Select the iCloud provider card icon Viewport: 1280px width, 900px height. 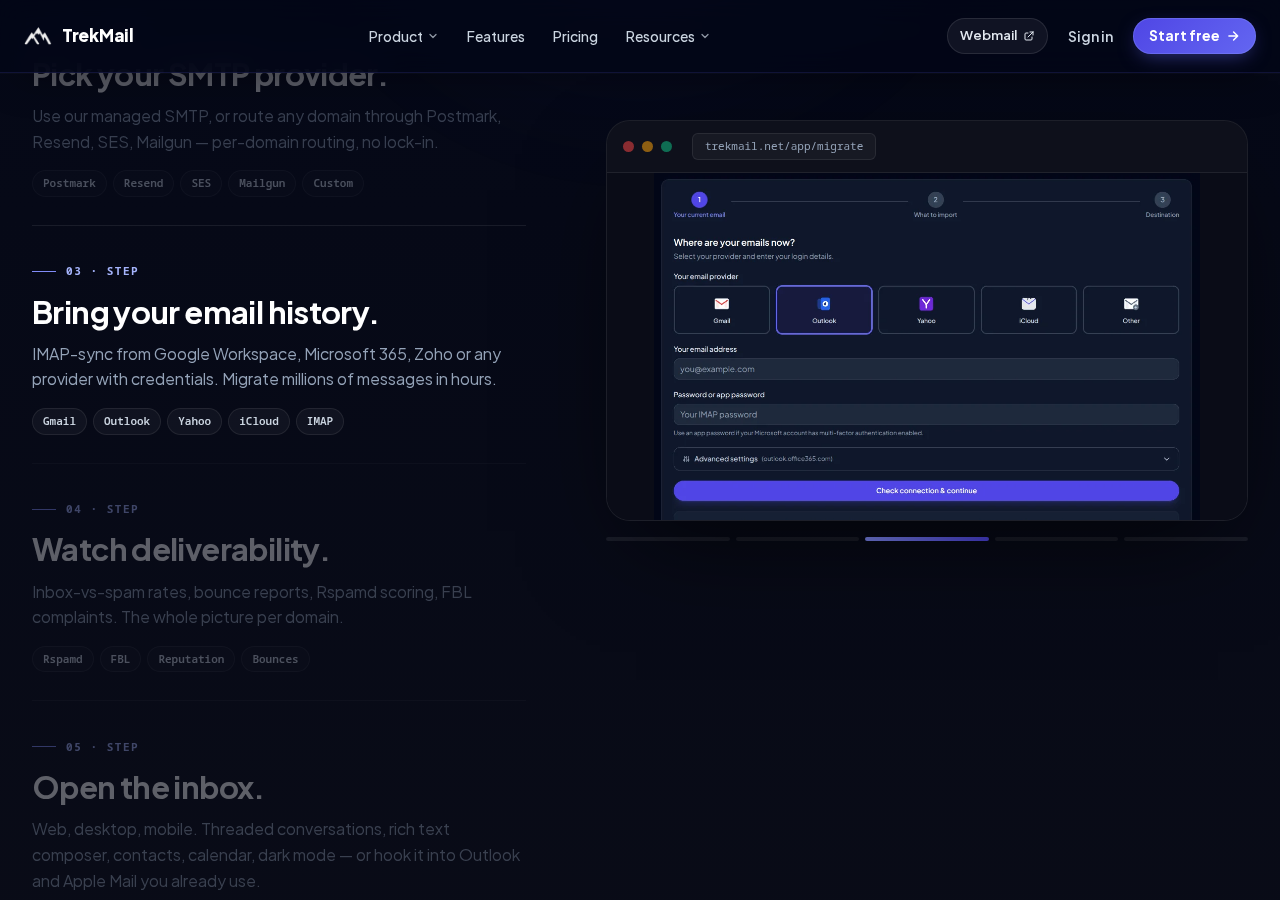click(1029, 304)
